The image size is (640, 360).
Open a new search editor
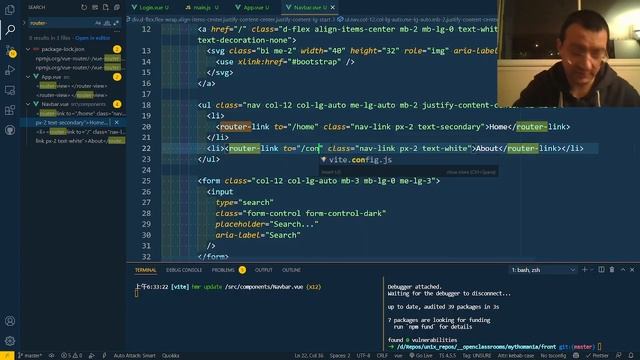coord(106,7)
